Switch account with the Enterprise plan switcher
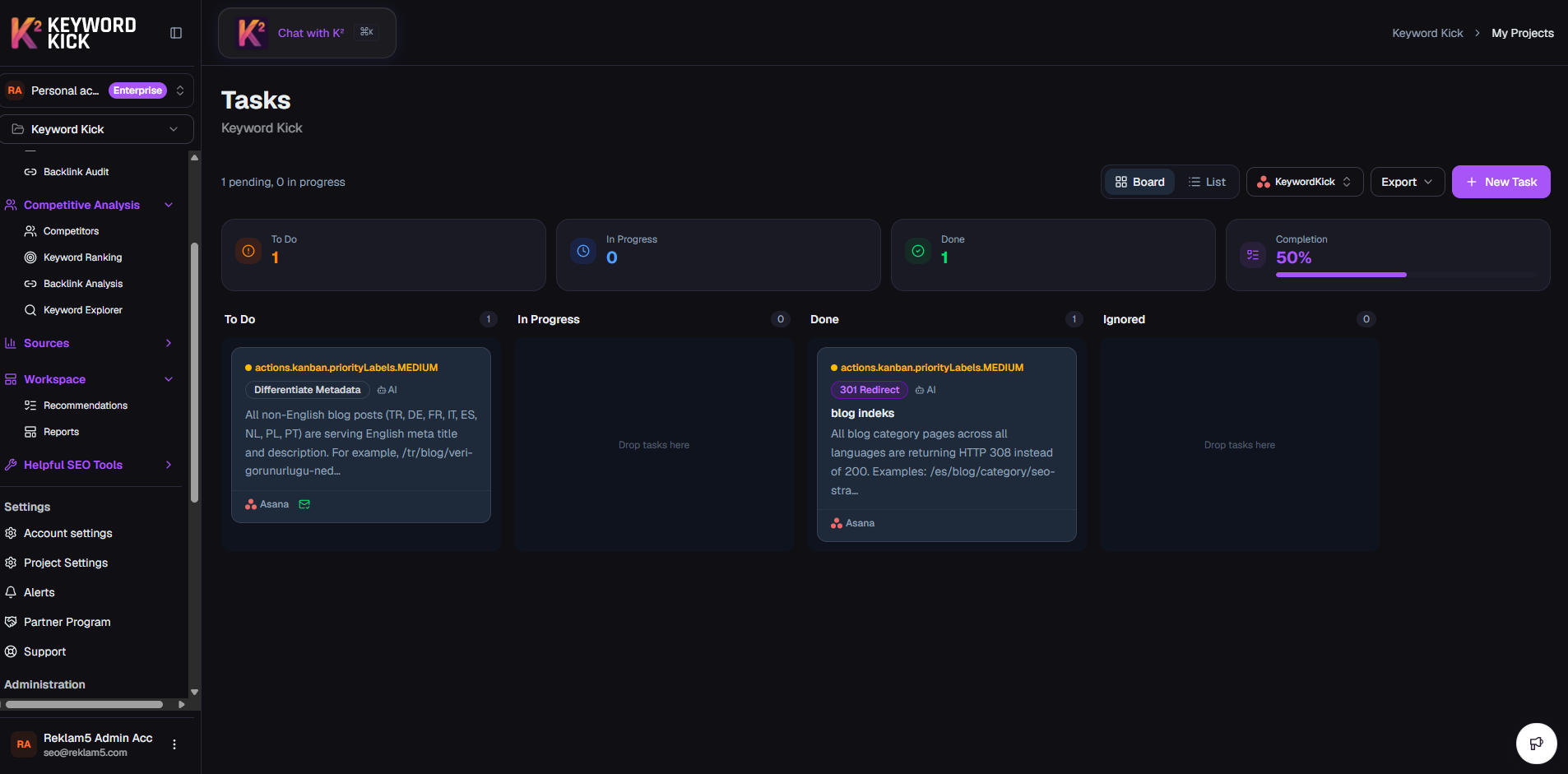1568x774 pixels. point(180,90)
